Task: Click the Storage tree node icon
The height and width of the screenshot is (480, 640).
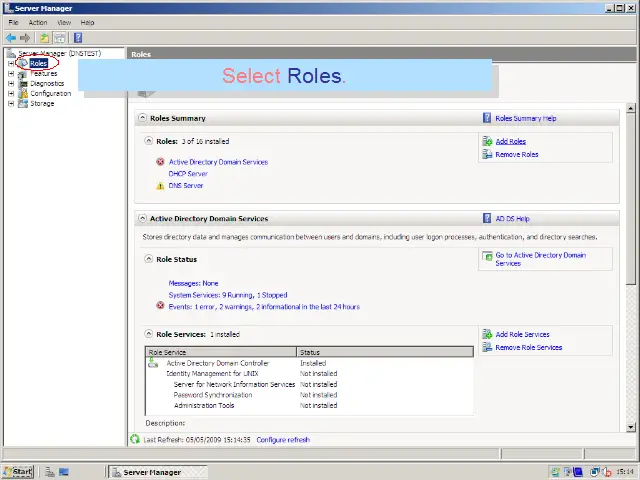Action: (23, 103)
